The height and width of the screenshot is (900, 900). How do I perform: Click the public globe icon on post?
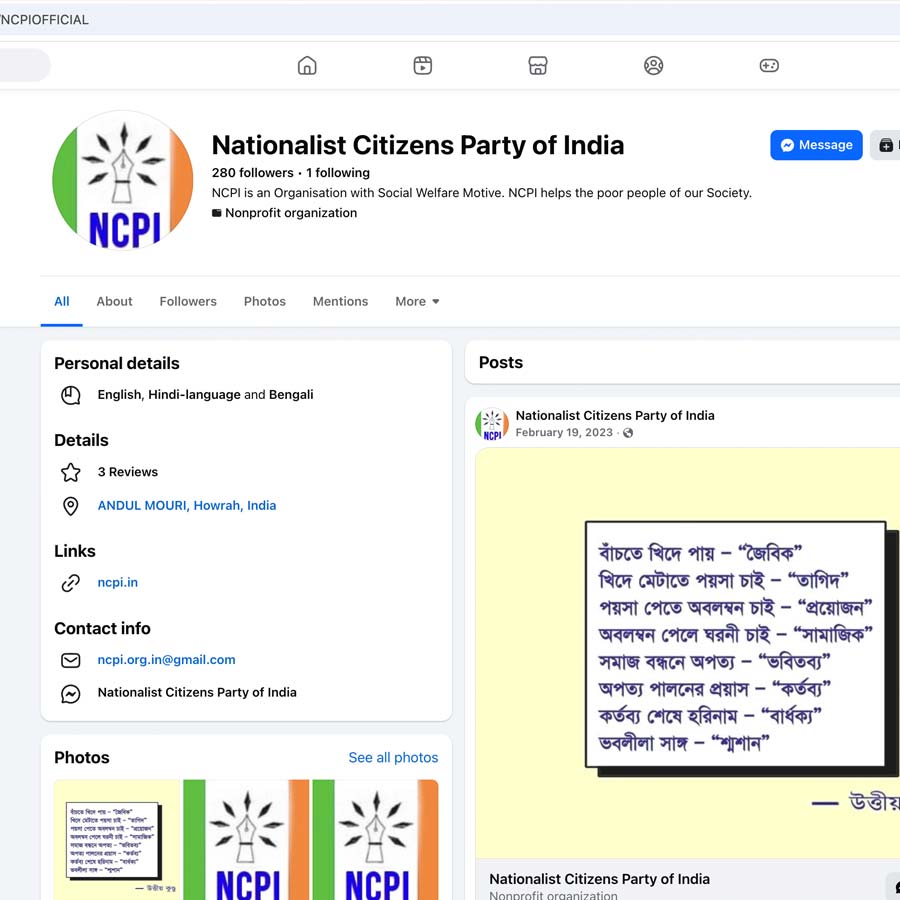(x=628, y=433)
